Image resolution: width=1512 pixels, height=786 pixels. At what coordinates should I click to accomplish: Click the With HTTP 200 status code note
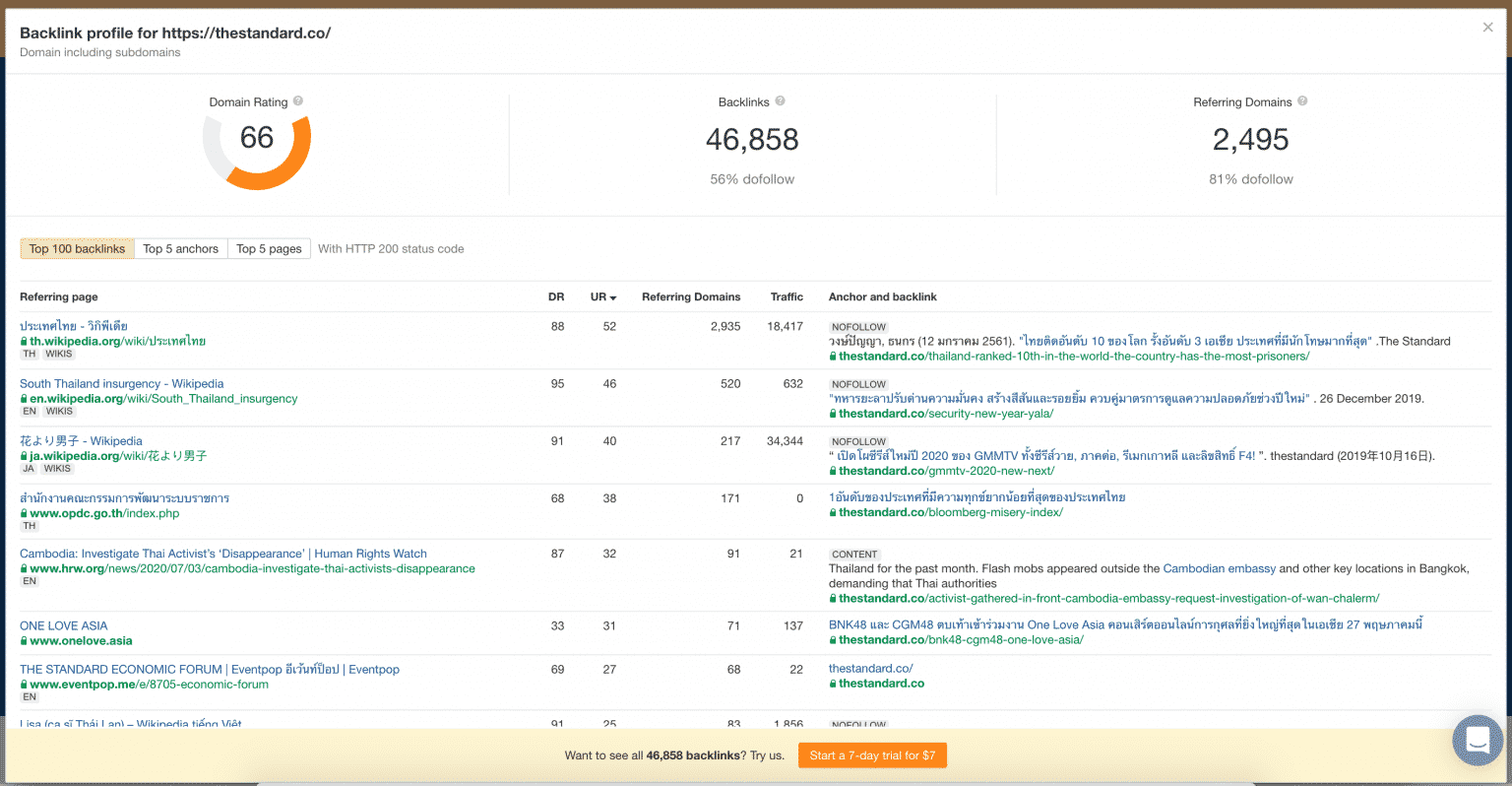[391, 249]
